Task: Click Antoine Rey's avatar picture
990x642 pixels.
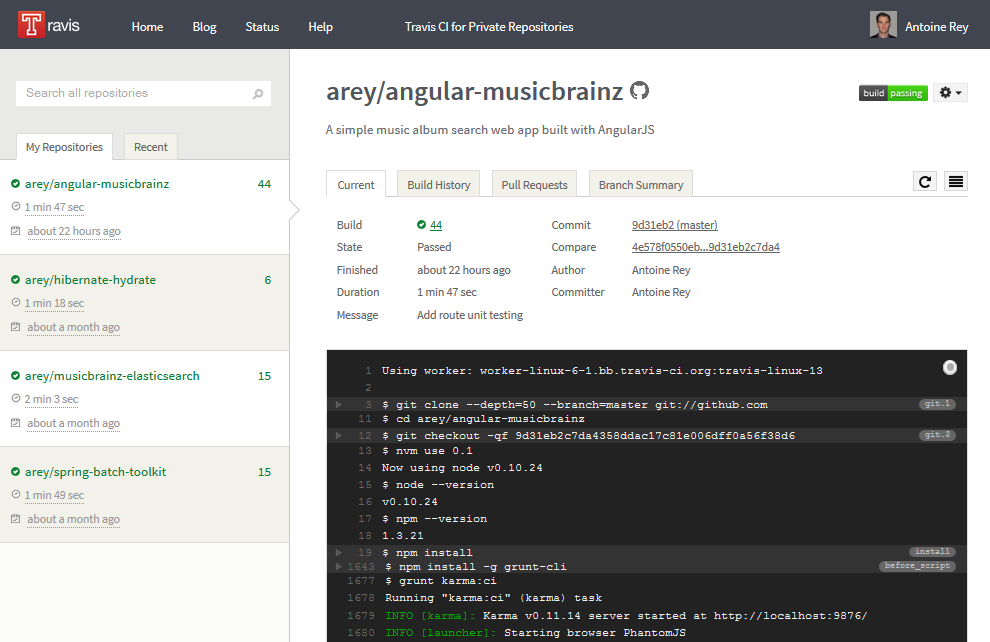Action: tap(883, 24)
